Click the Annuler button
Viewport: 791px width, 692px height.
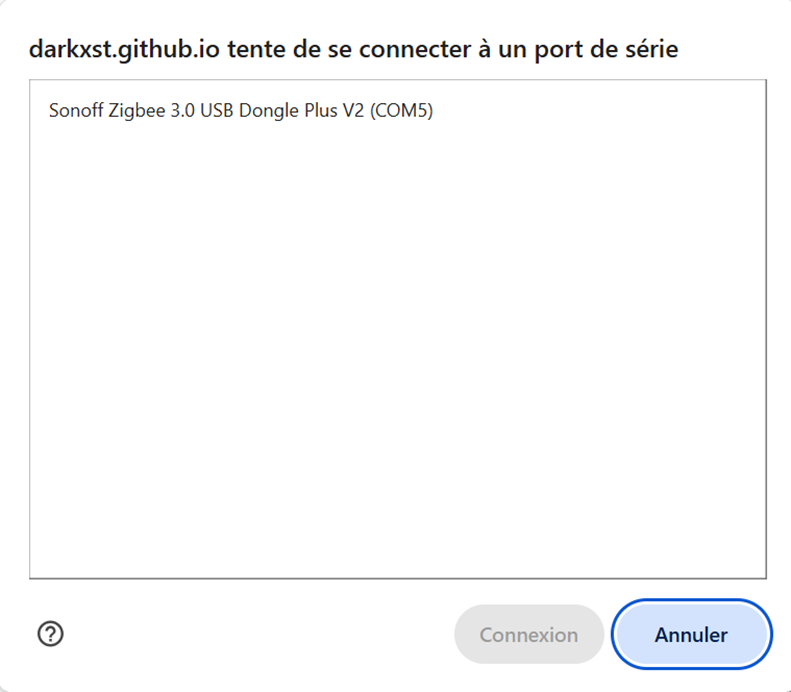click(x=691, y=635)
